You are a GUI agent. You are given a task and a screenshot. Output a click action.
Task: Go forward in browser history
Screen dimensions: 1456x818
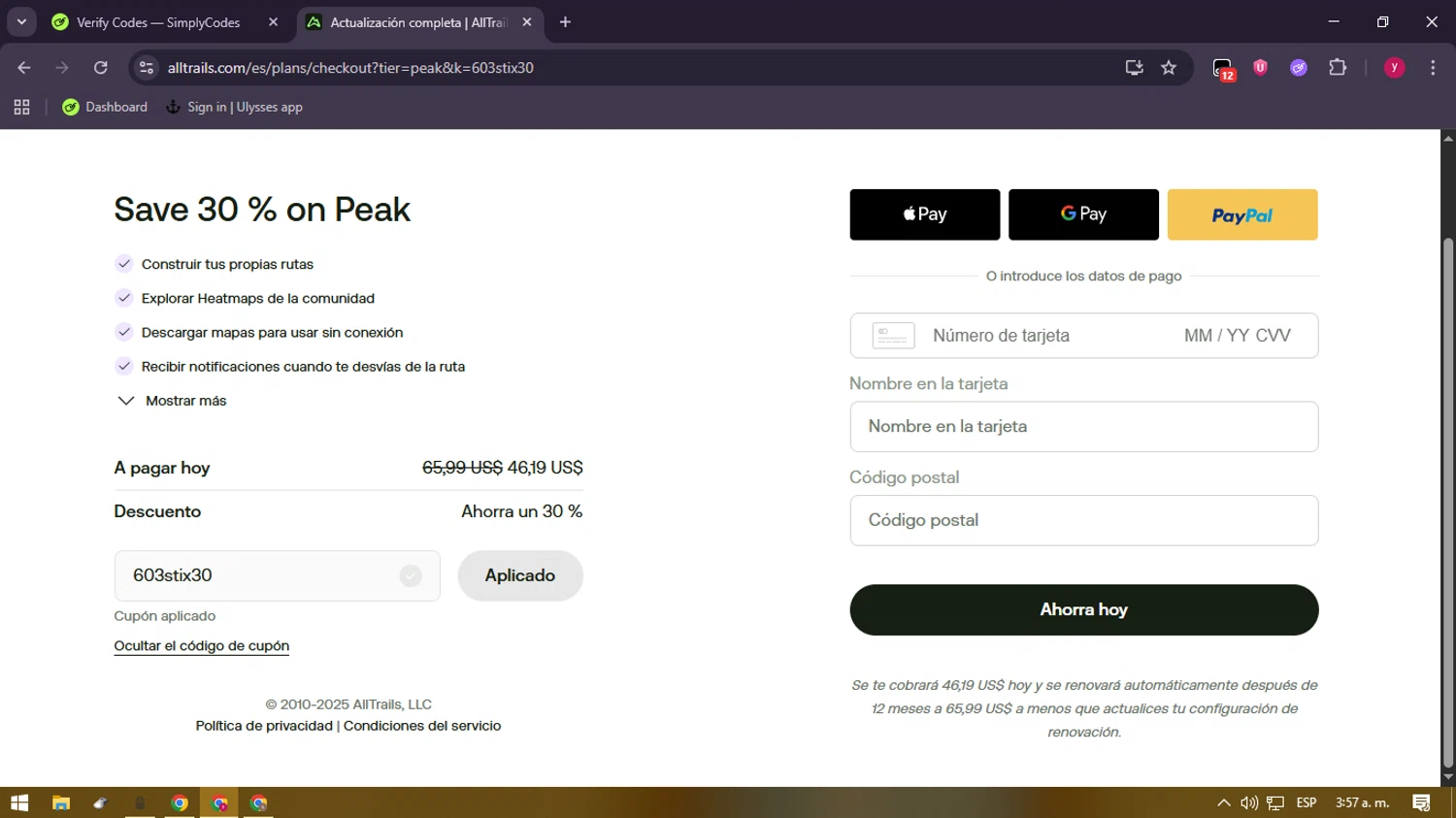pos(62,68)
